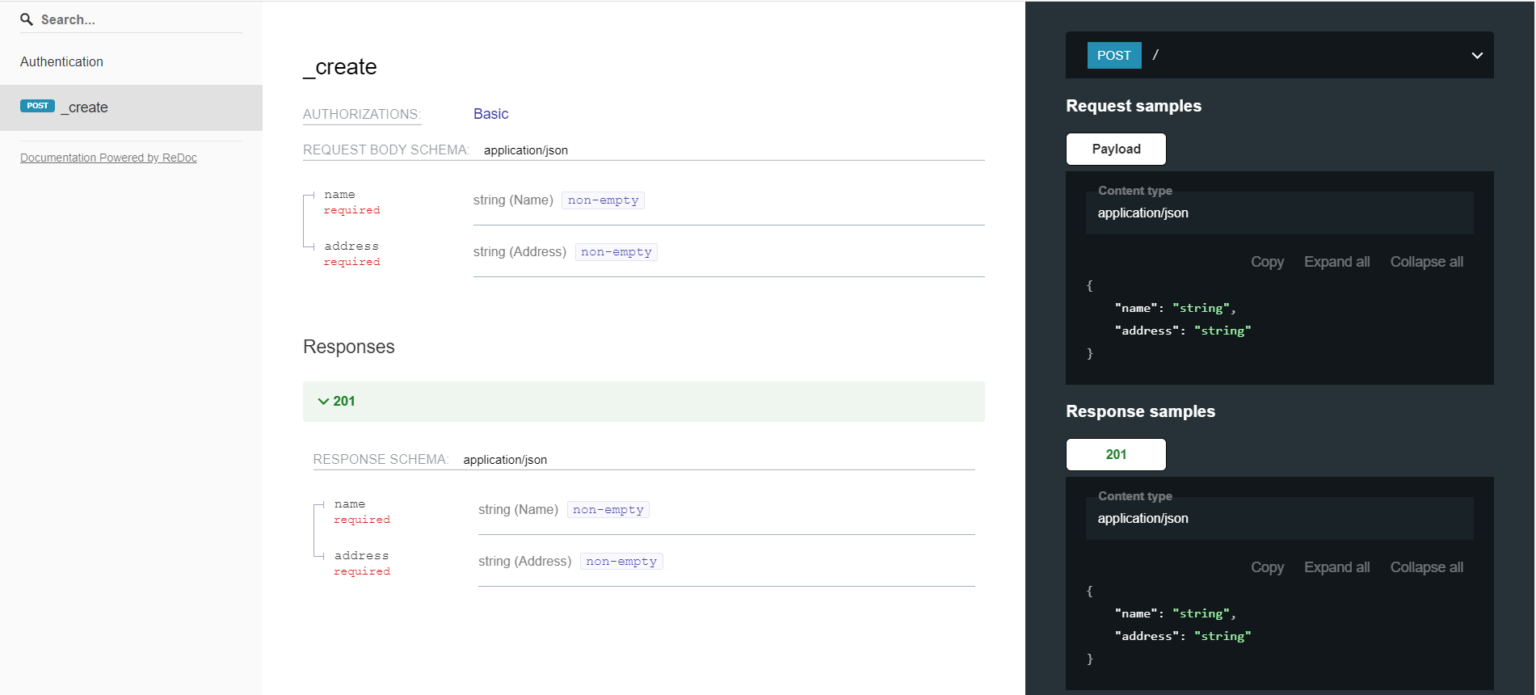
Task: Click the required name field in request schema
Action: (x=340, y=194)
